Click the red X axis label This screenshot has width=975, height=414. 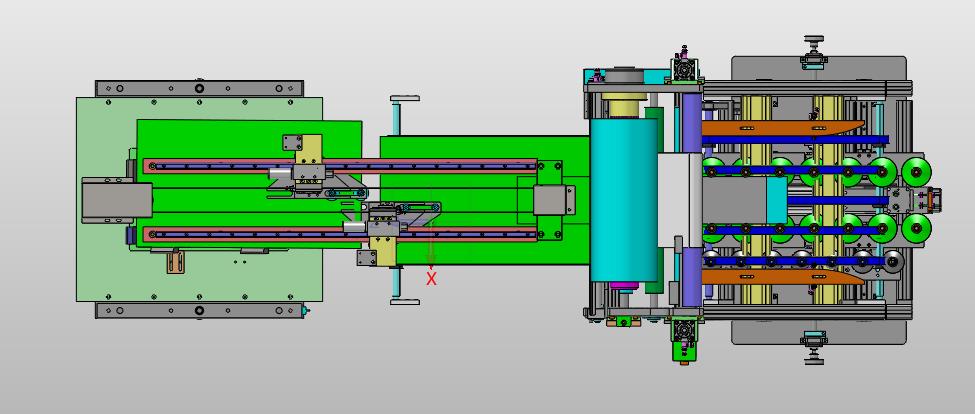(x=431, y=279)
